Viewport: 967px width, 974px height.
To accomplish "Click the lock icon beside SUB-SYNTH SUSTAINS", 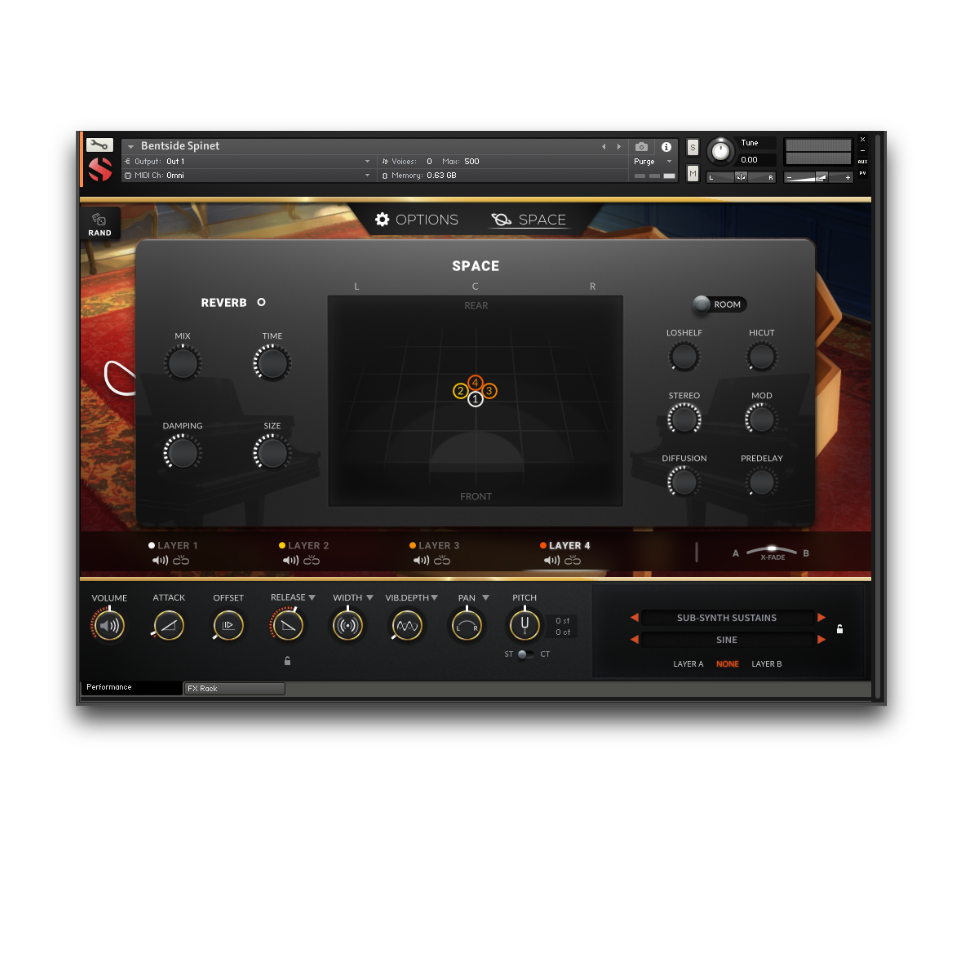I will click(840, 629).
